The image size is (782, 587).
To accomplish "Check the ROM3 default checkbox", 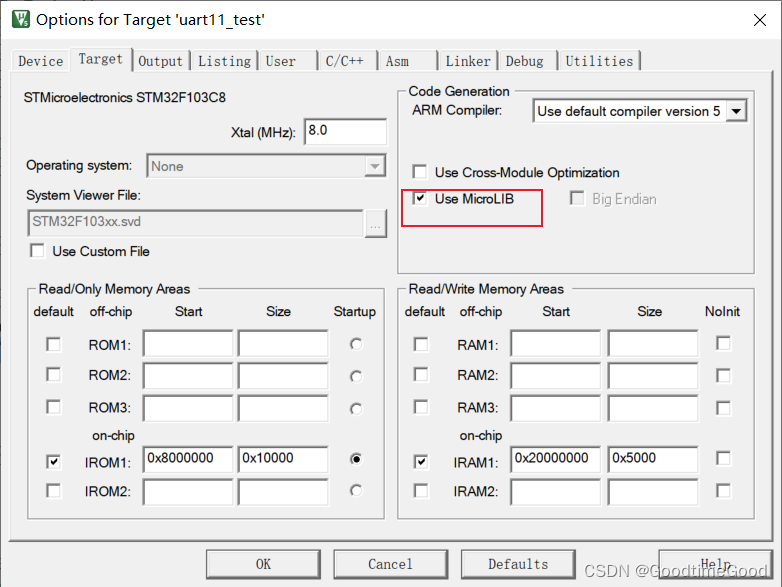I will (x=53, y=407).
